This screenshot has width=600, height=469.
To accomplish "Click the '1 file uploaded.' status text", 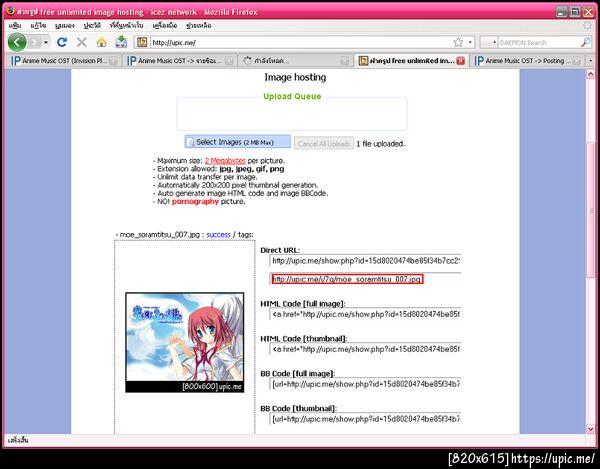I will (380, 144).
